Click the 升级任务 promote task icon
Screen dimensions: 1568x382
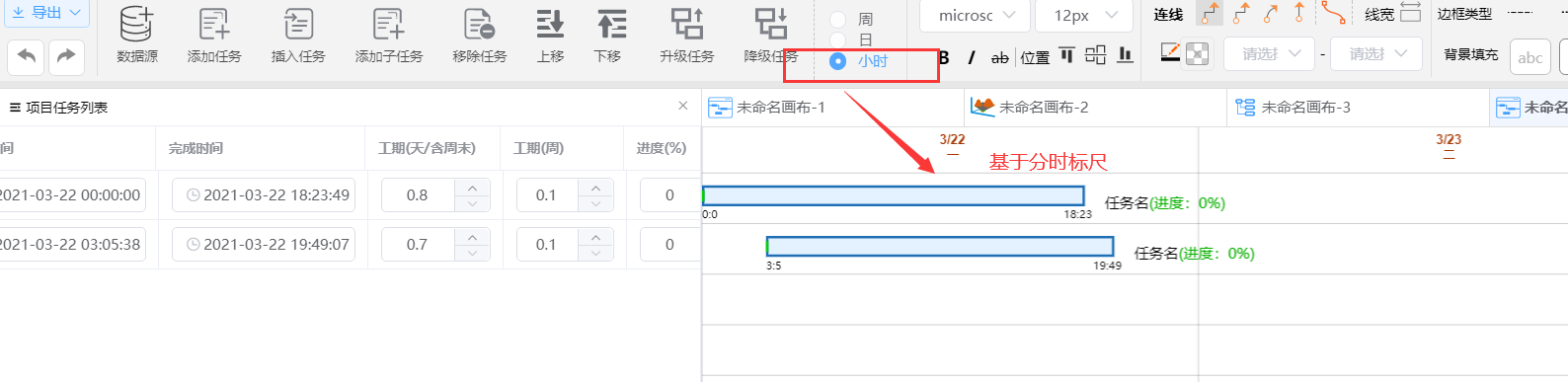[687, 24]
